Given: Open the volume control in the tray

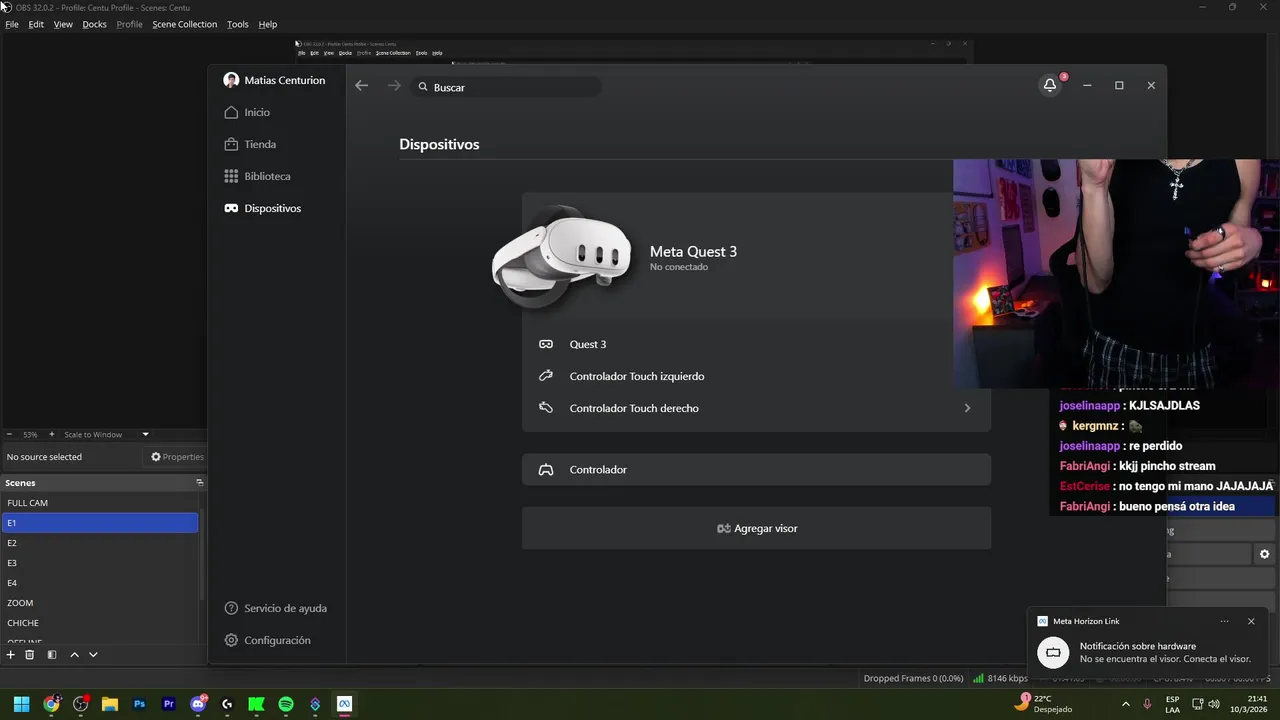Looking at the screenshot, I should pyautogui.click(x=1214, y=704).
